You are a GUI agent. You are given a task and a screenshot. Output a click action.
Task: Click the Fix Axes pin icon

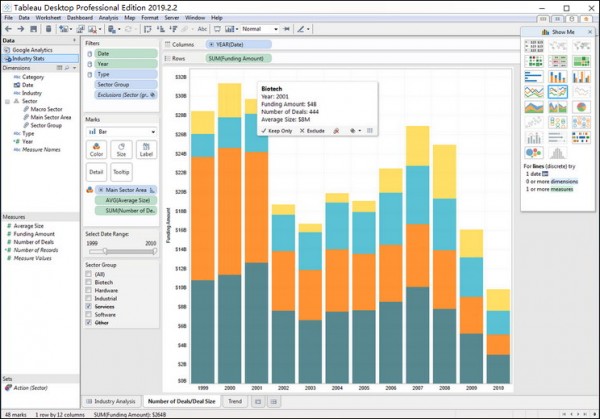pyautogui.click(x=287, y=29)
